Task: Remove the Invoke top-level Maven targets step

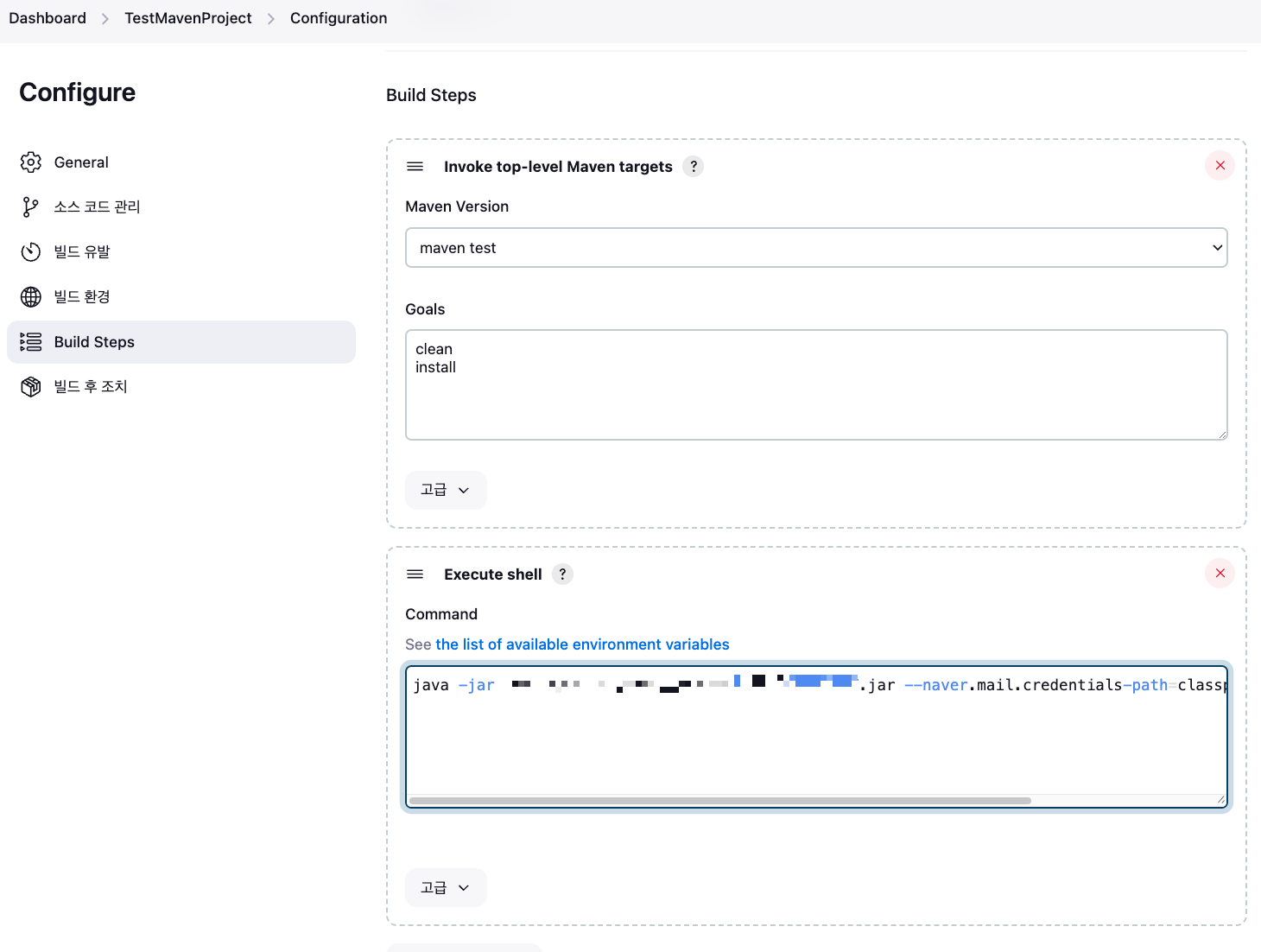Action: [1220, 166]
